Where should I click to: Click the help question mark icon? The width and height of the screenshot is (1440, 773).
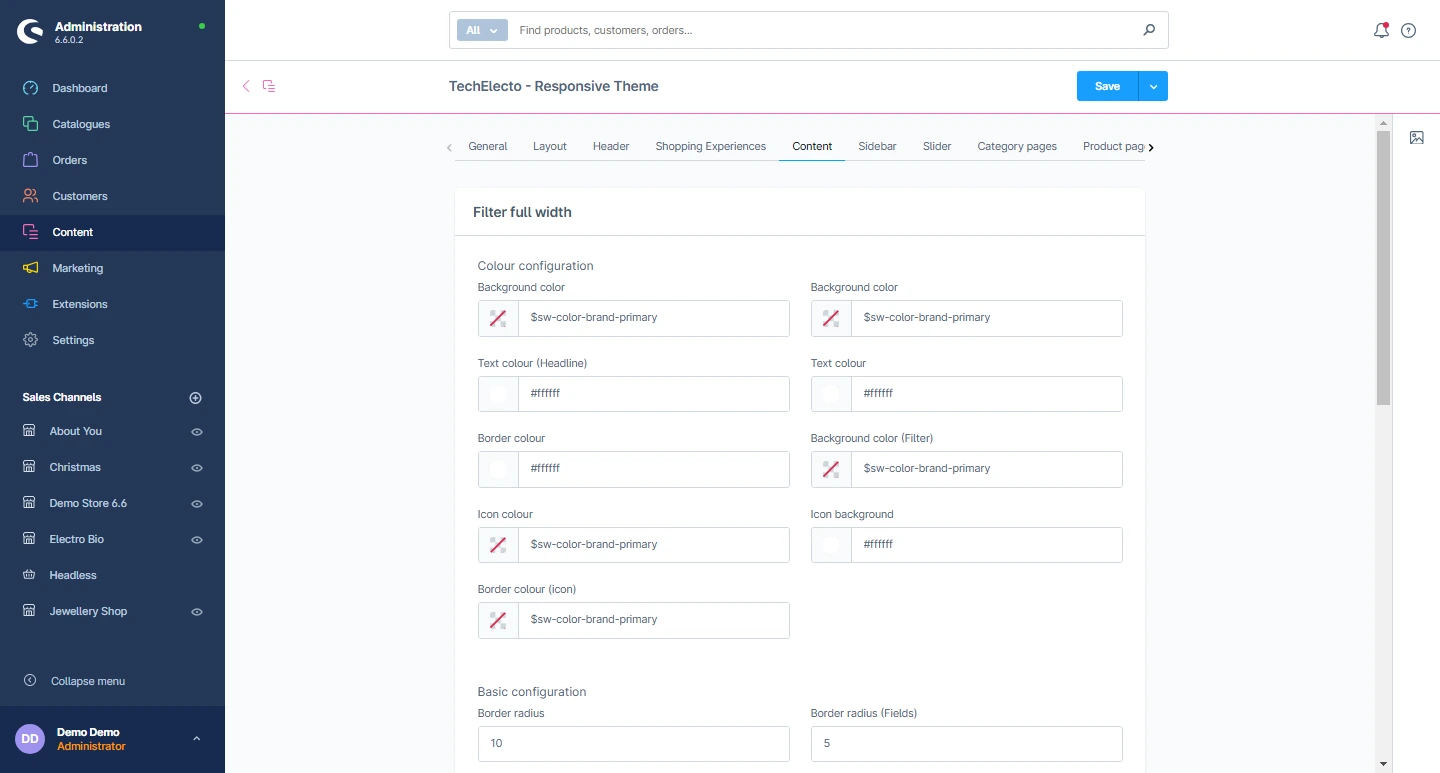coord(1408,31)
